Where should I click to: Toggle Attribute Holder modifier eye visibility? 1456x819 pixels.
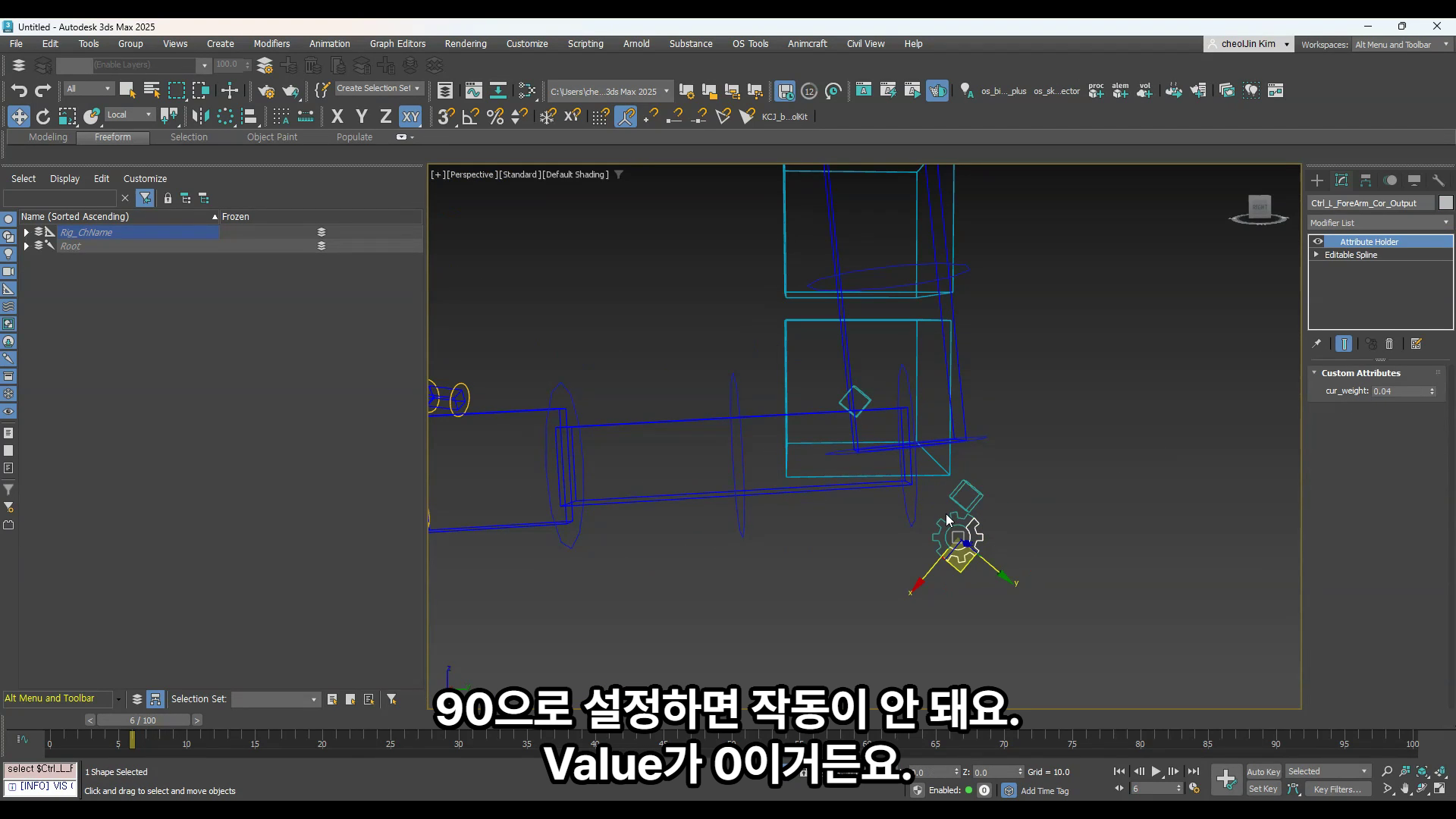tap(1318, 242)
